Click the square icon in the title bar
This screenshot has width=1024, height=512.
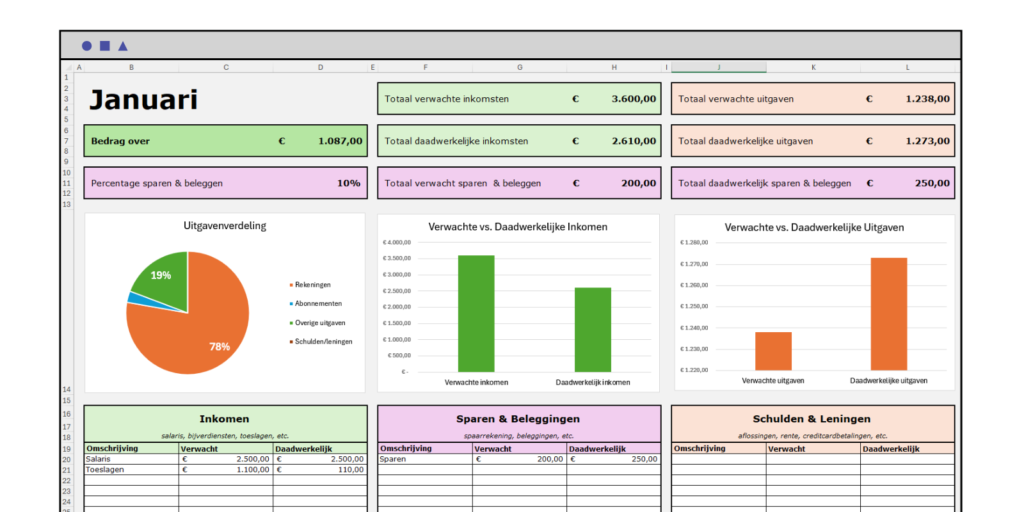[104, 46]
